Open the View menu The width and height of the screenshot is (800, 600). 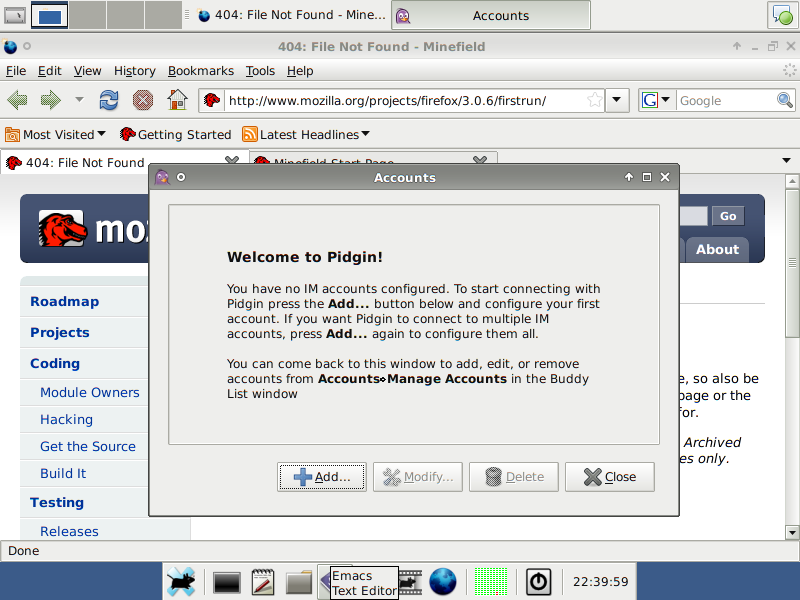point(87,71)
